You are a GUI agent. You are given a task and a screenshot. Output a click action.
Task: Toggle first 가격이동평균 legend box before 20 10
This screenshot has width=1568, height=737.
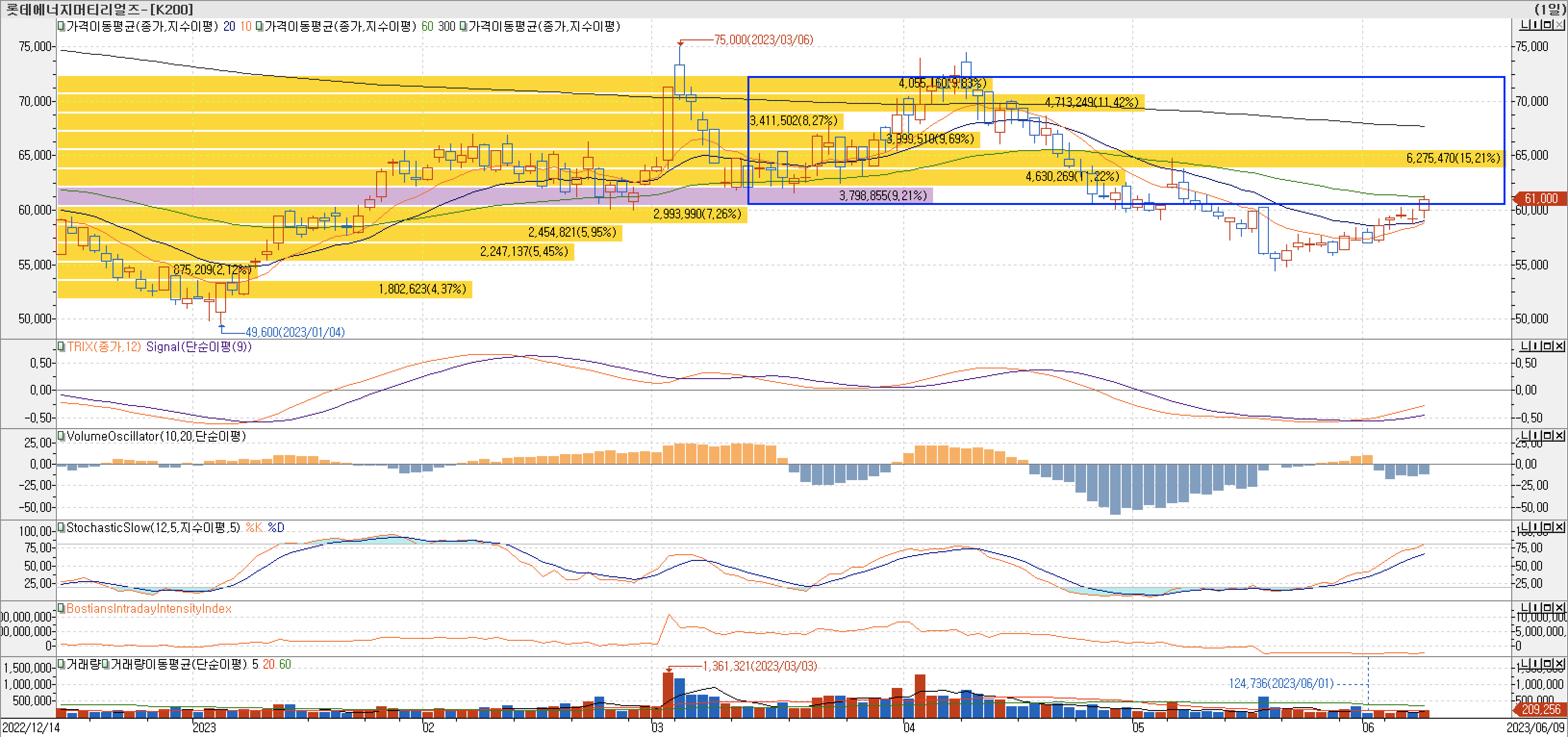pos(61,26)
